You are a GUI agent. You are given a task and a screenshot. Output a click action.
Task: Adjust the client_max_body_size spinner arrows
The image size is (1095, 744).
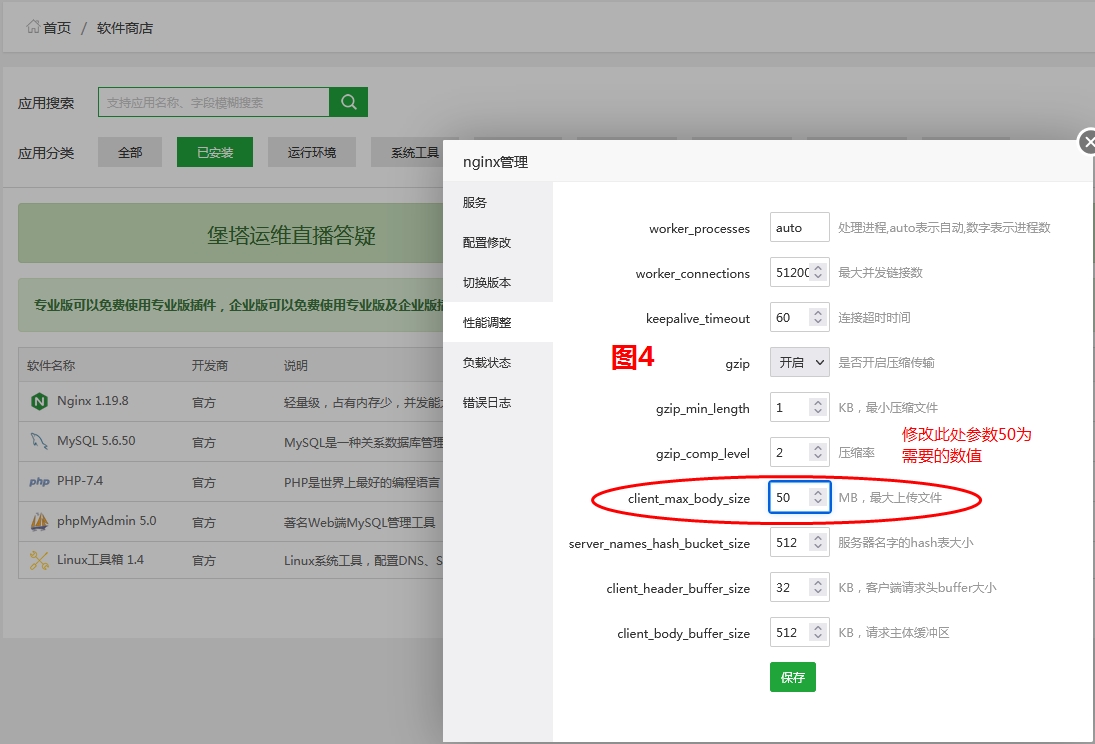tap(818, 497)
